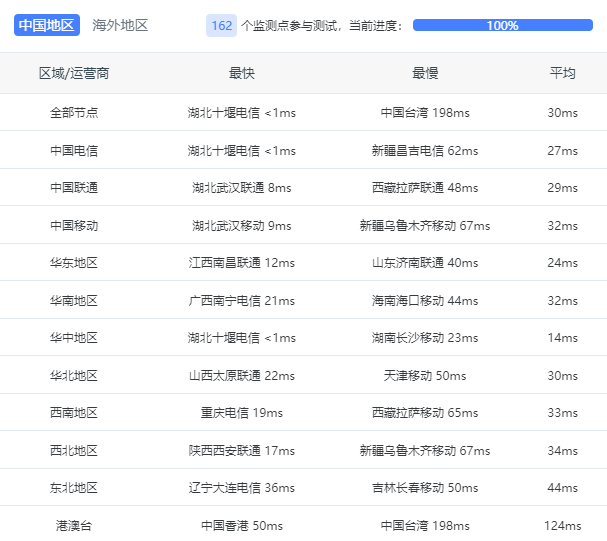607x541 pixels.
Task: Click 新疆乌鲁木齐移动 67ms in 西北地区 row
Action: [x=425, y=451]
